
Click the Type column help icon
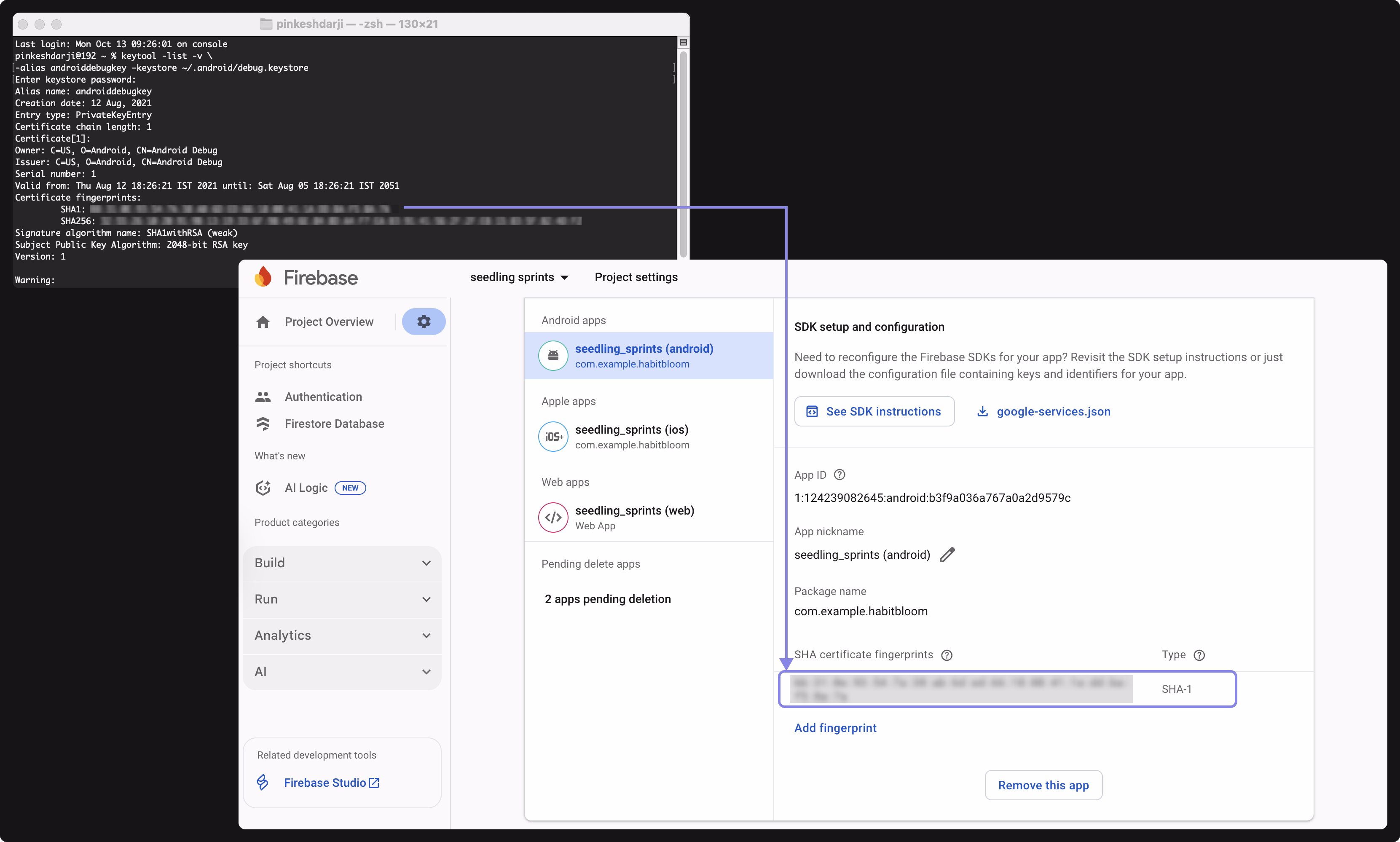coord(1199,655)
